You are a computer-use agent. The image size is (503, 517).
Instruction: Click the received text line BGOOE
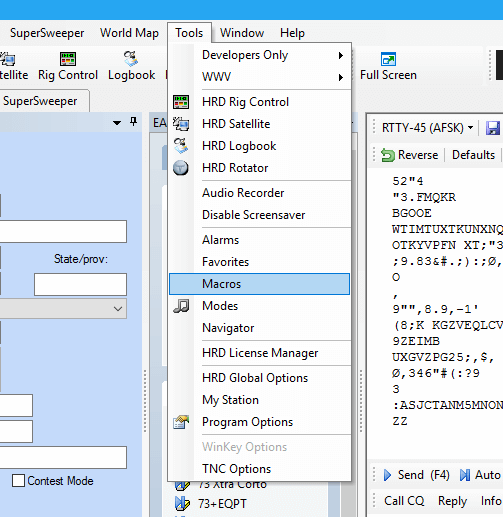(x=412, y=213)
